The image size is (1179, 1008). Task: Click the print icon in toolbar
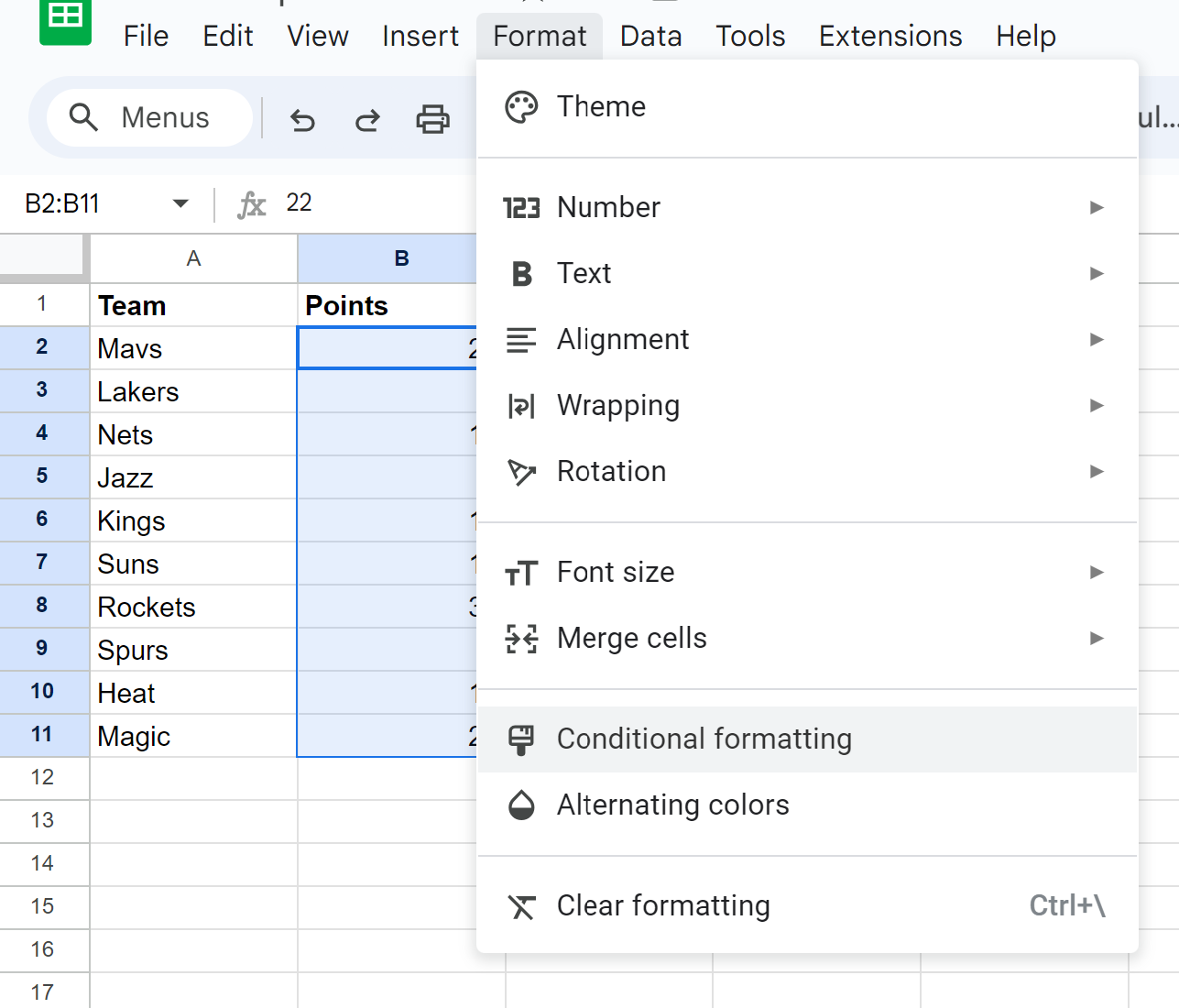pyautogui.click(x=432, y=119)
